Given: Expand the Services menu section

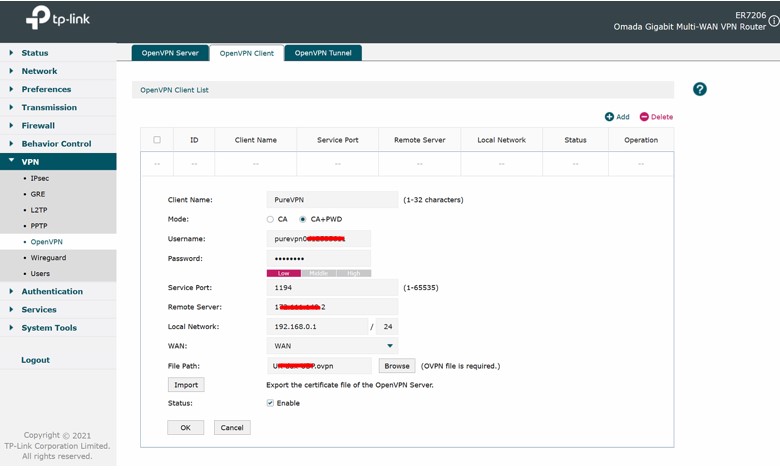Looking at the screenshot, I should coord(58,309).
